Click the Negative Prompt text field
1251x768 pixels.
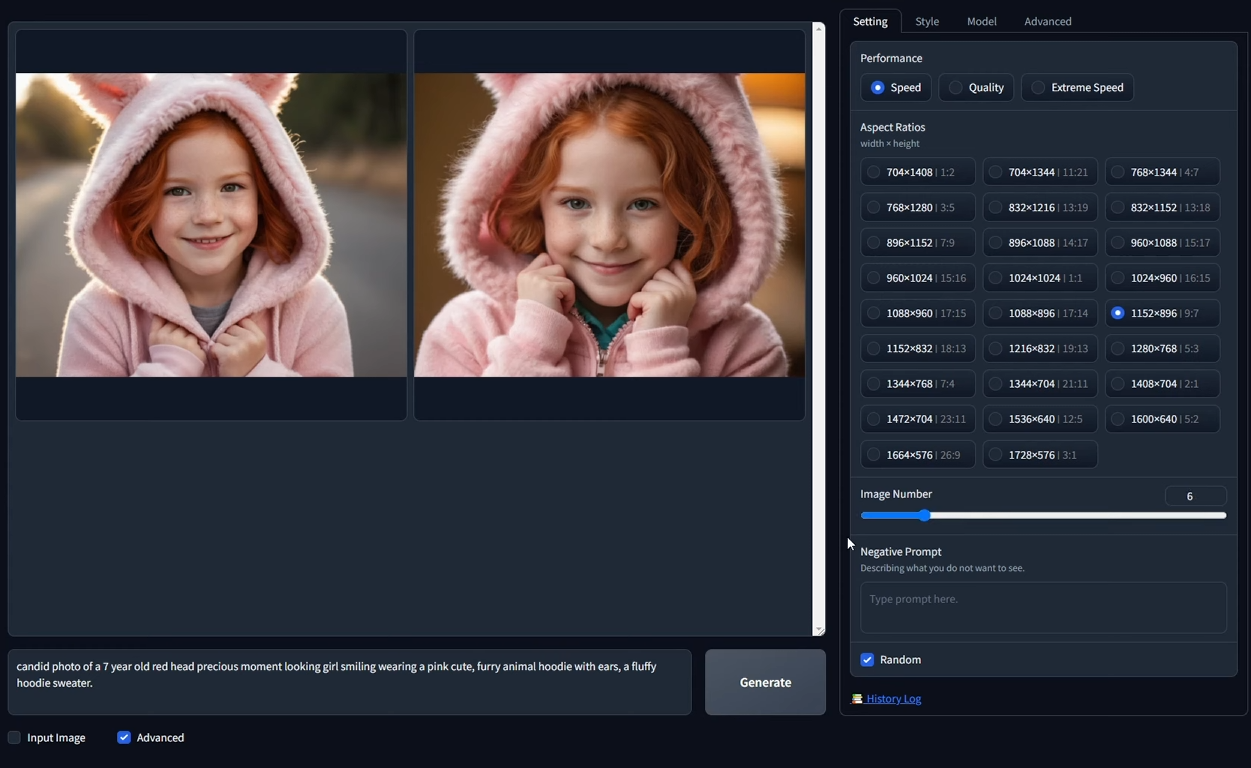pos(1043,607)
